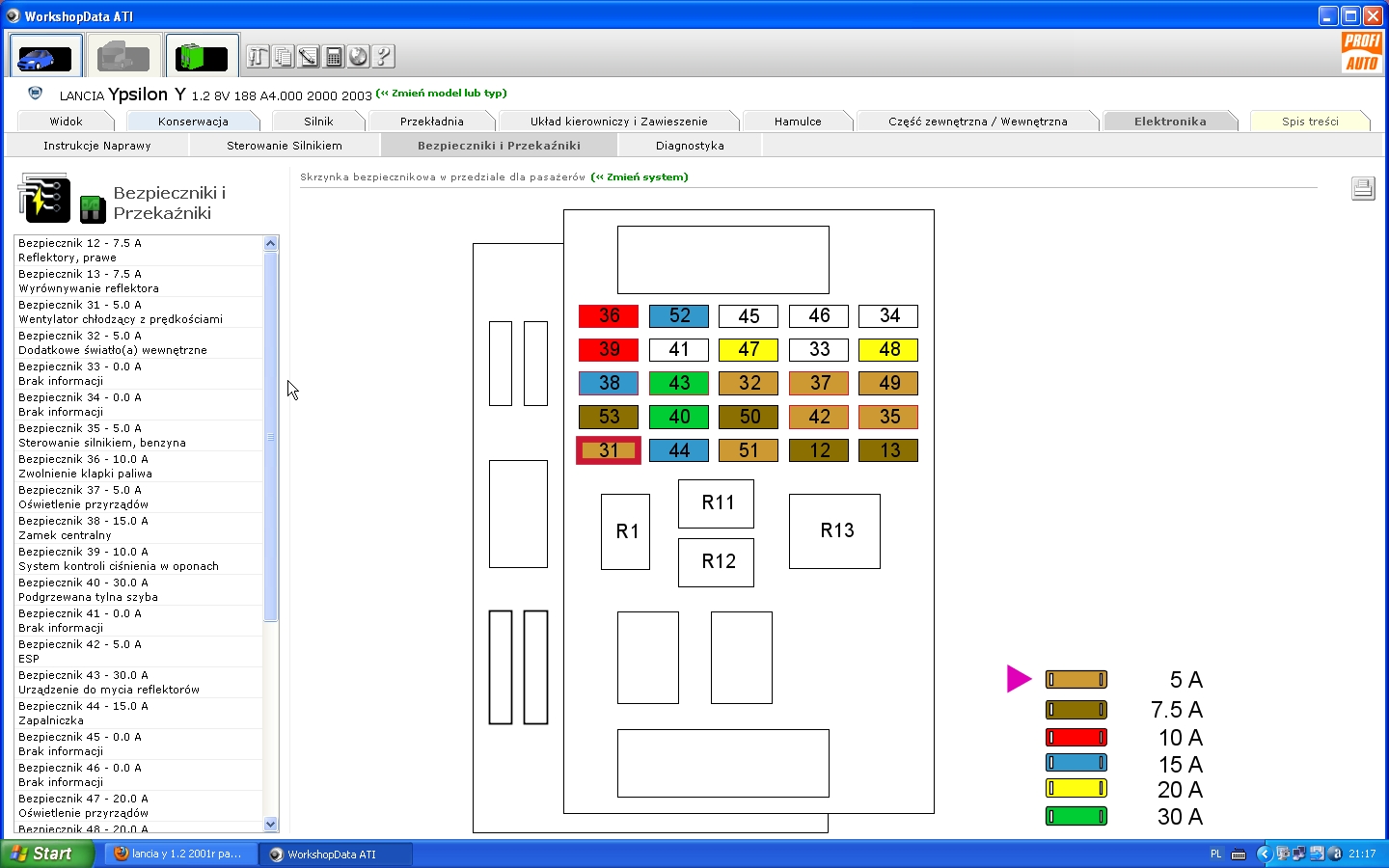1389x868 pixels.
Task: Click the stacked documents copy icon
Action: coord(283,57)
